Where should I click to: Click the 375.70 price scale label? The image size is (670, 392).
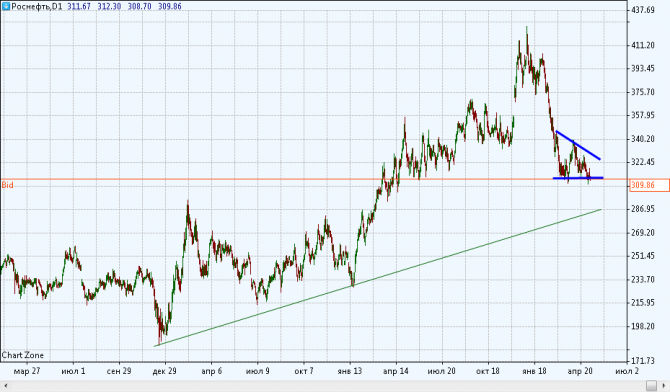643,92
